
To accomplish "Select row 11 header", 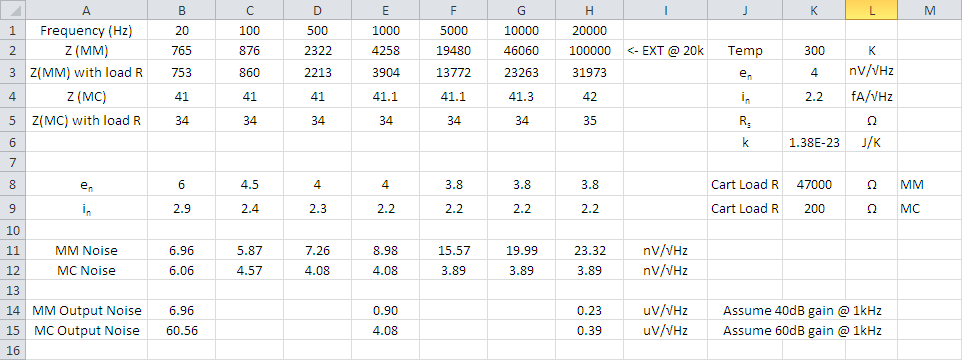I will pos(12,251).
